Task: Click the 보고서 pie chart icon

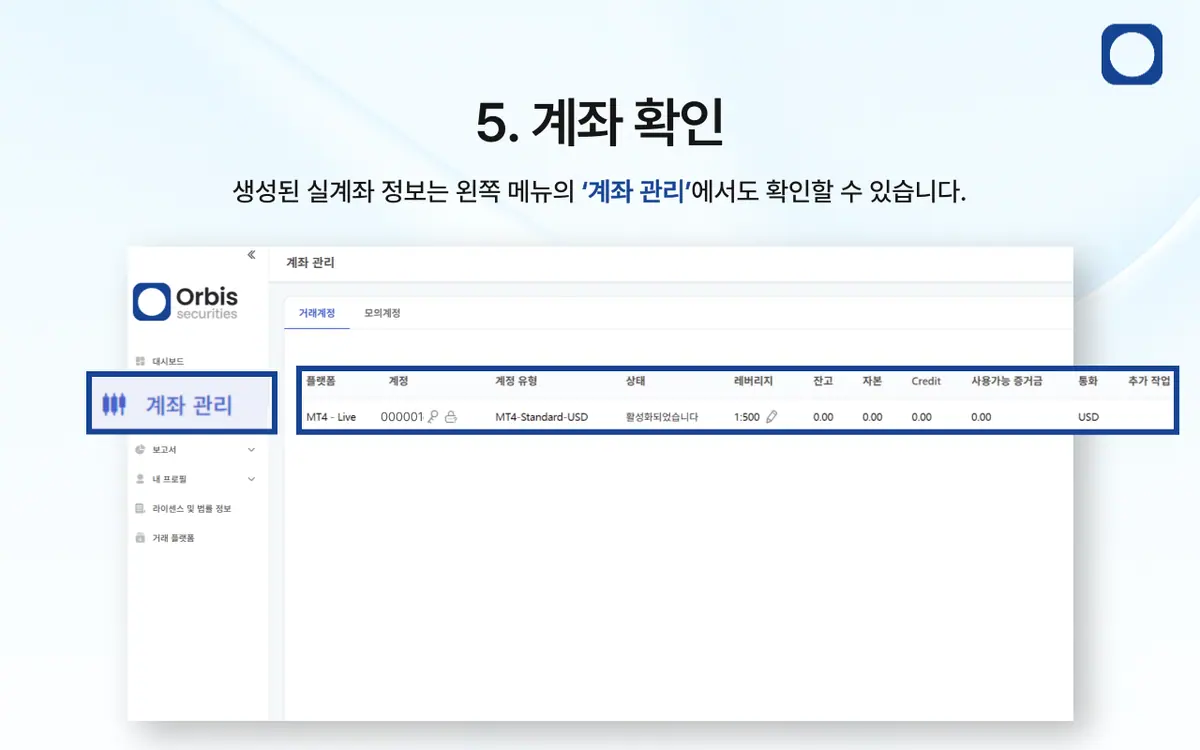Action: [x=140, y=450]
